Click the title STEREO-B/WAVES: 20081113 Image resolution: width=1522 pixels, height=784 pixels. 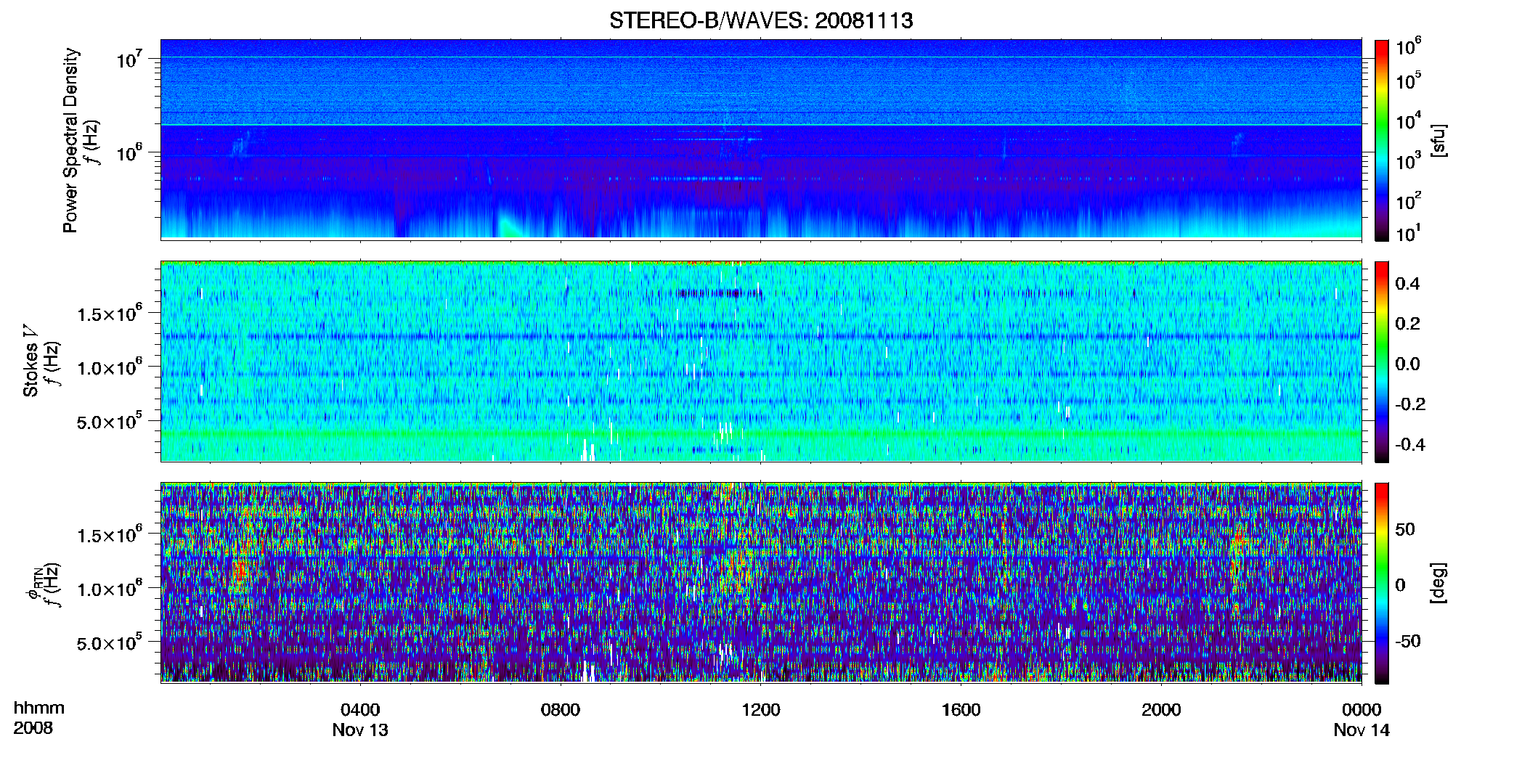[x=760, y=20]
